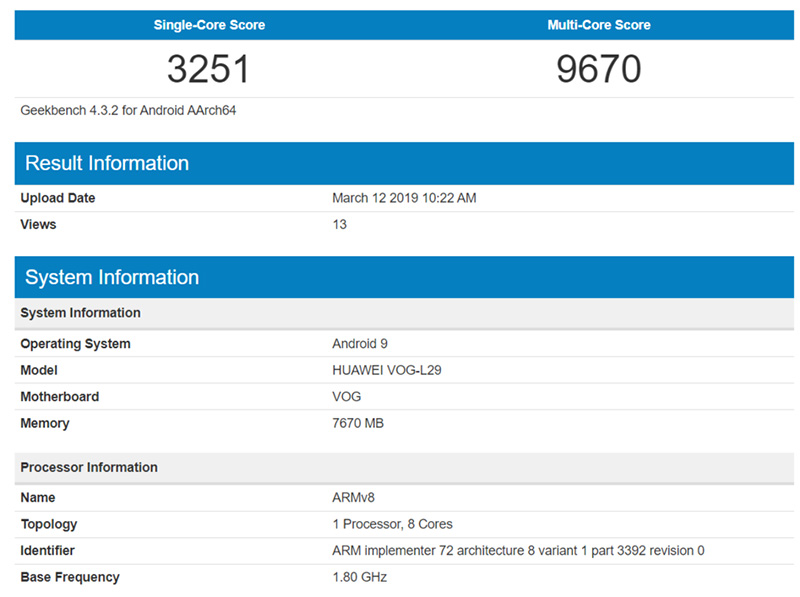The image size is (800, 597).
Task: Click the Result Information section header
Action: click(107, 163)
